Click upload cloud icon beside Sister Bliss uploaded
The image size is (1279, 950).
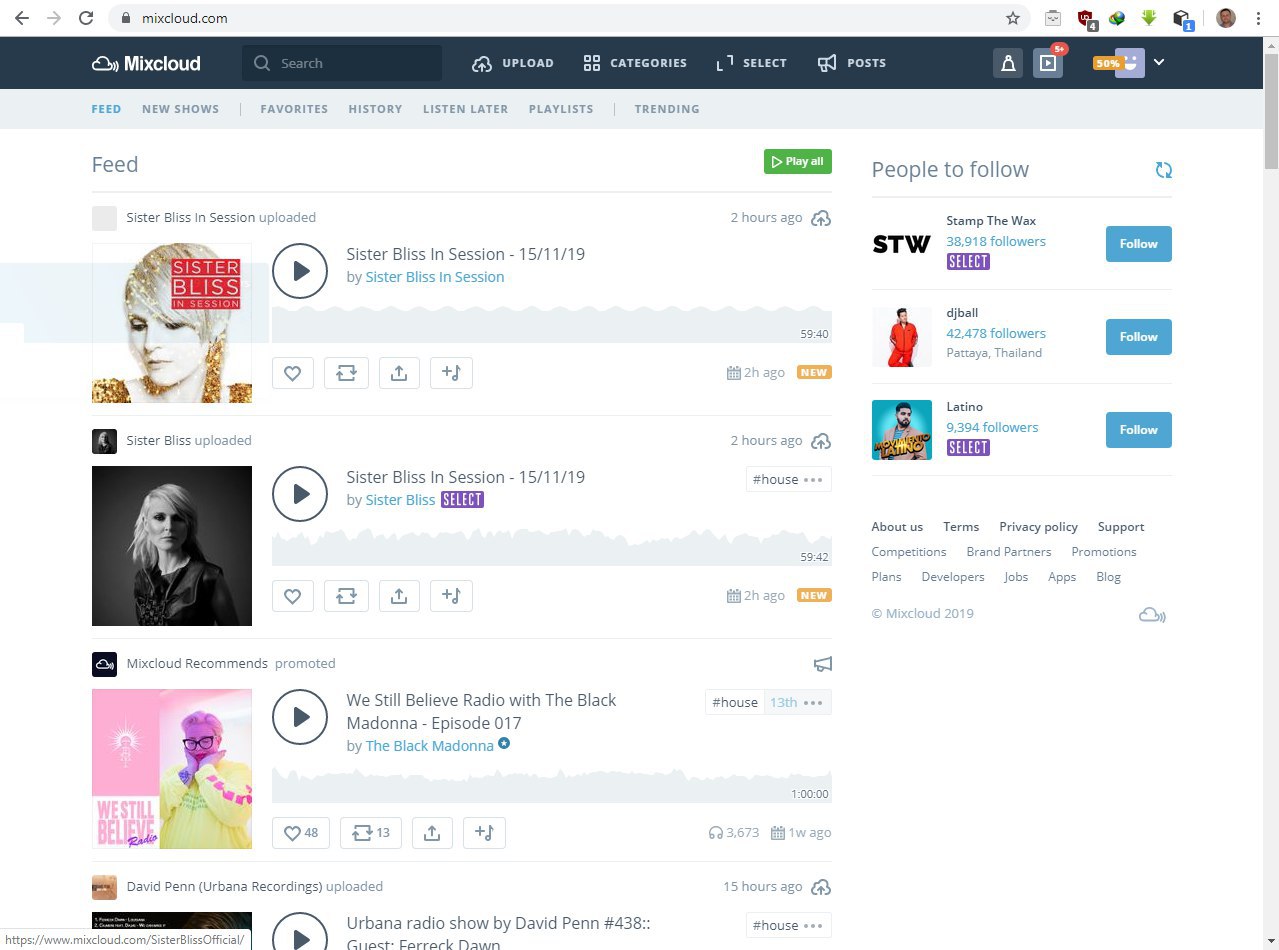coord(821,441)
